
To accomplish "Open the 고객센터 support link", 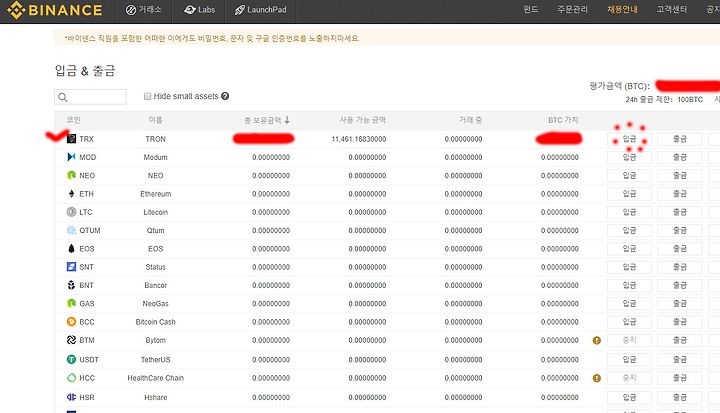I will (x=672, y=9).
